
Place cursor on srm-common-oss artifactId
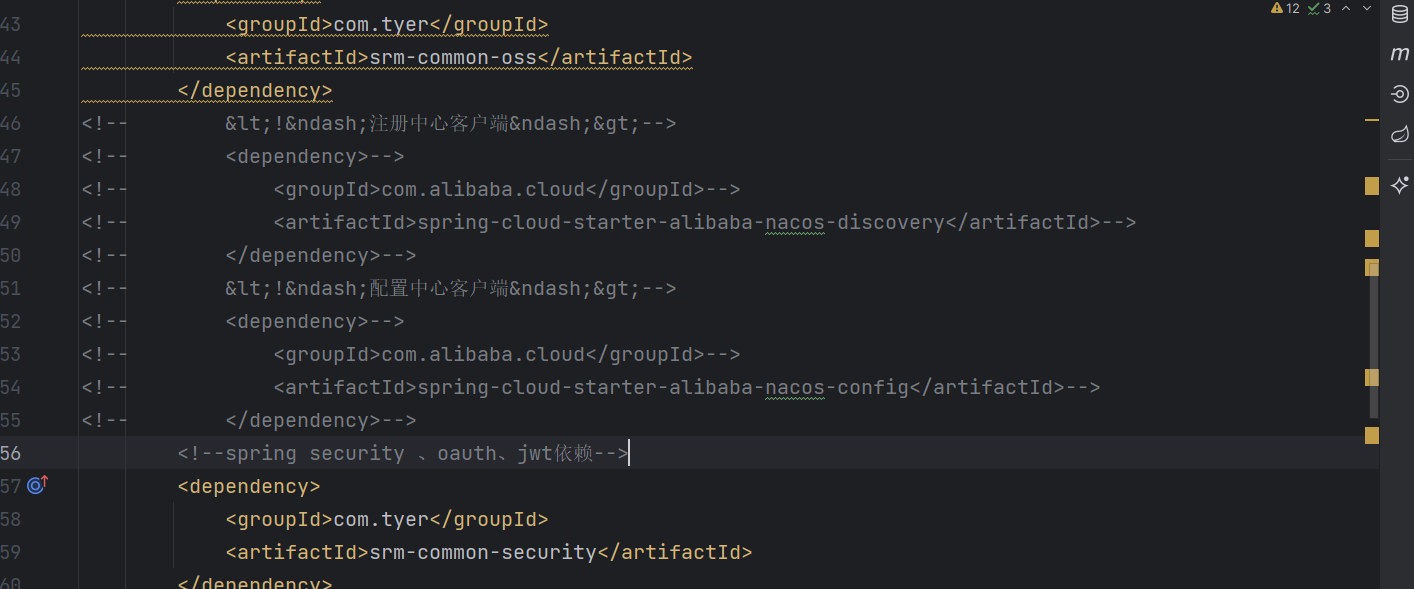453,57
